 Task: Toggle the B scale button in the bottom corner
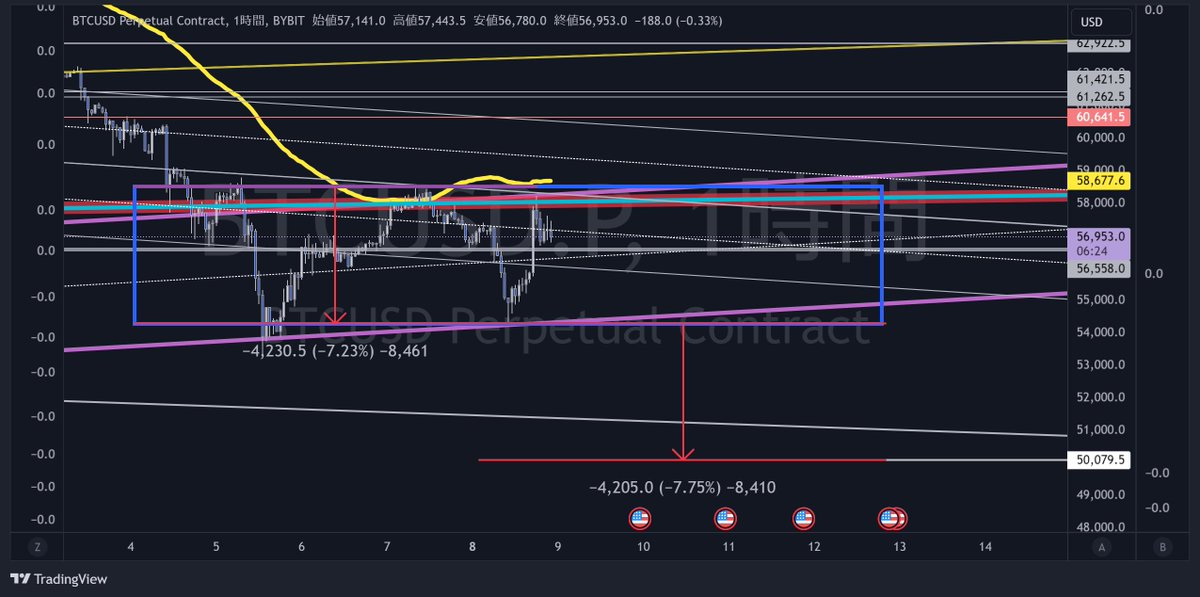(1162, 547)
